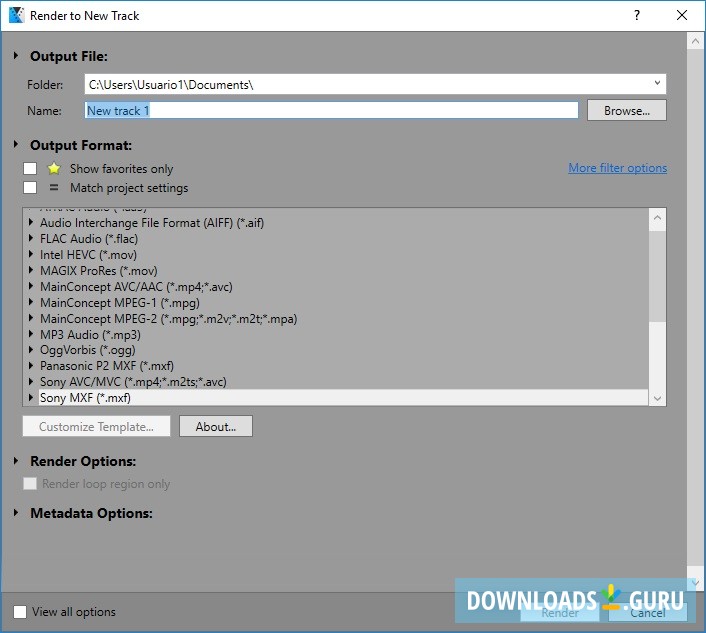Click the Folder path field
Screen dimensions: 706x633
coord(375,84)
